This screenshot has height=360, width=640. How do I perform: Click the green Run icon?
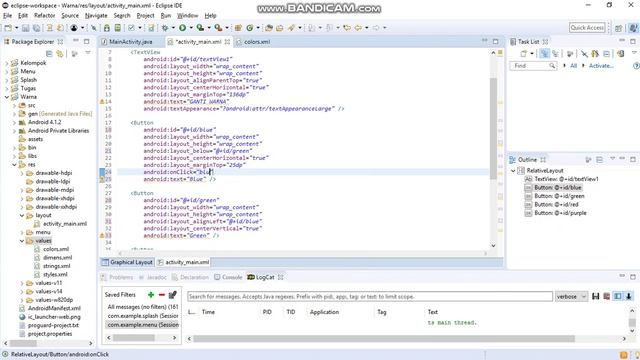(x=182, y=28)
